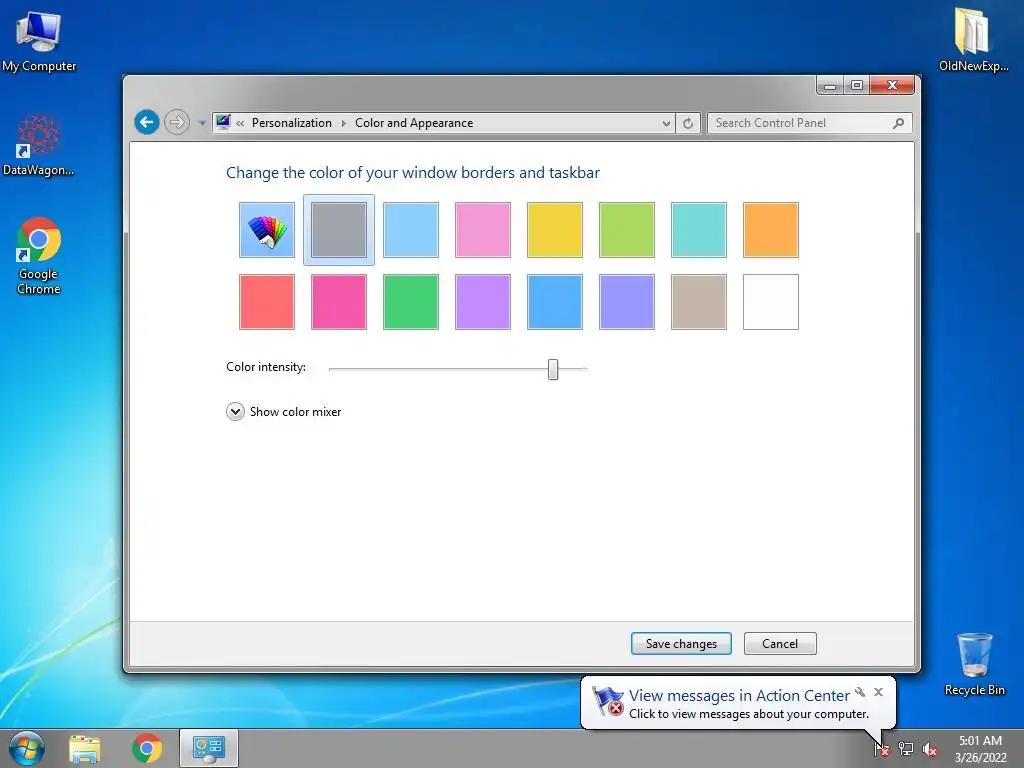
Task: Close the Color and Appearance window
Action: 892,85
